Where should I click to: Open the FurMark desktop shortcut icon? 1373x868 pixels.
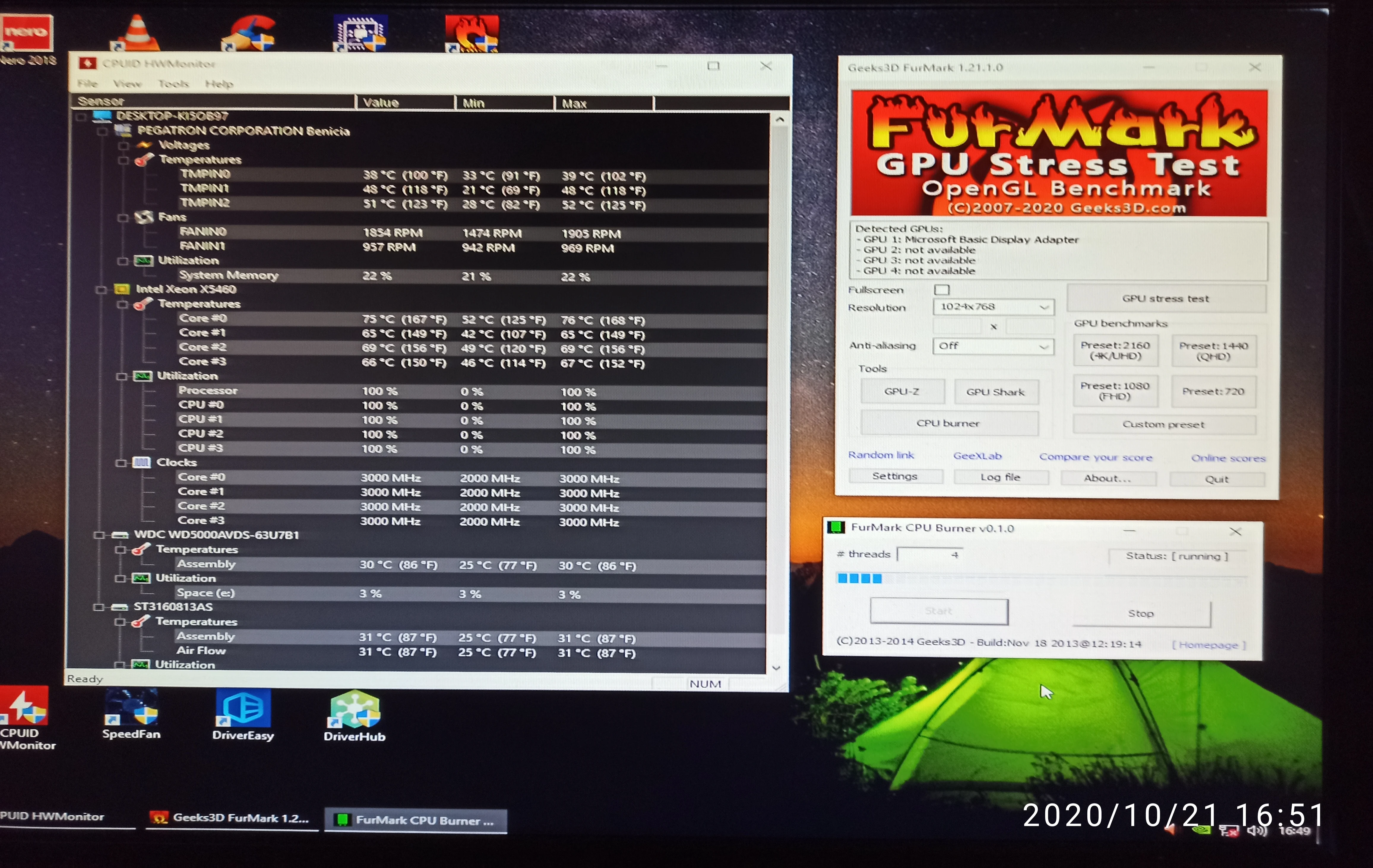click(472, 33)
